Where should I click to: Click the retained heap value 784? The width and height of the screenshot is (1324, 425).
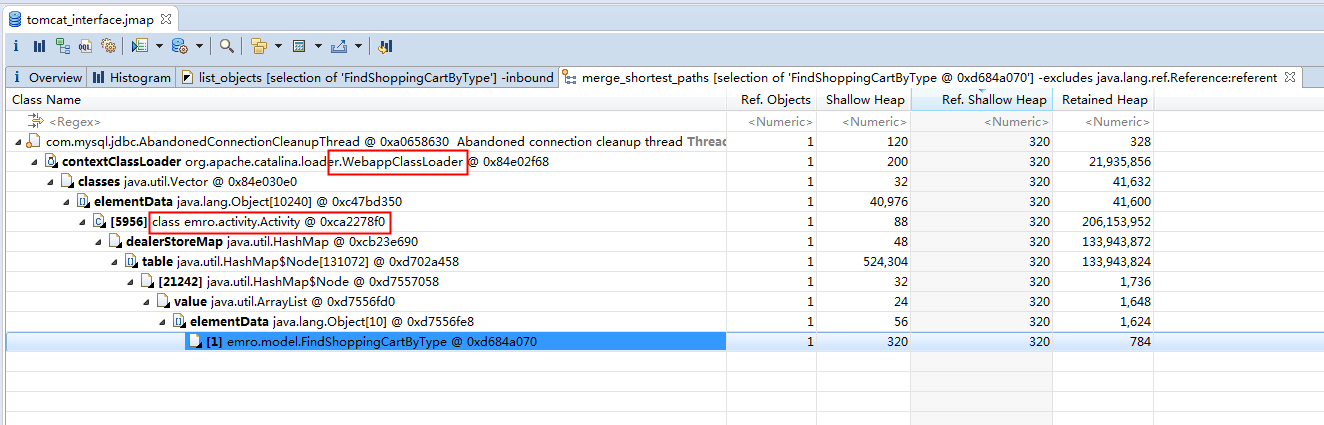(x=1139, y=342)
